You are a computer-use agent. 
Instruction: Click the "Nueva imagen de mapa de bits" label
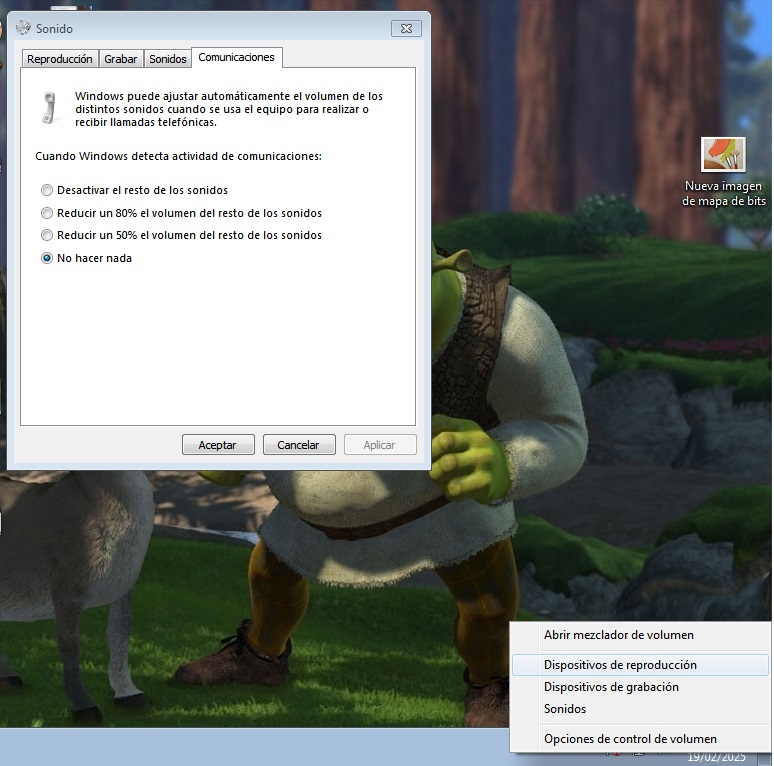(x=724, y=193)
